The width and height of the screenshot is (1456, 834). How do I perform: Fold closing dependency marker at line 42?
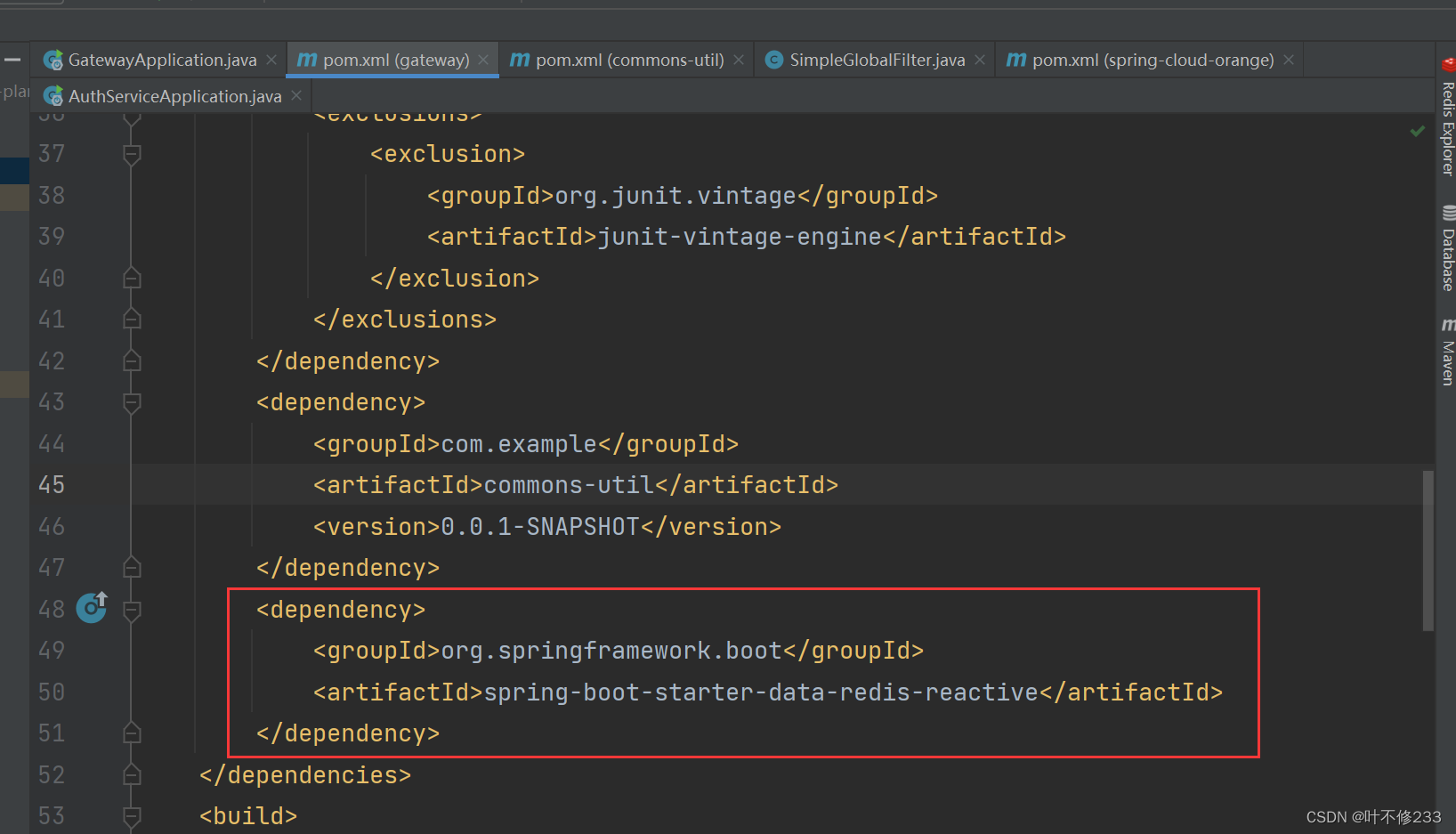point(132,360)
